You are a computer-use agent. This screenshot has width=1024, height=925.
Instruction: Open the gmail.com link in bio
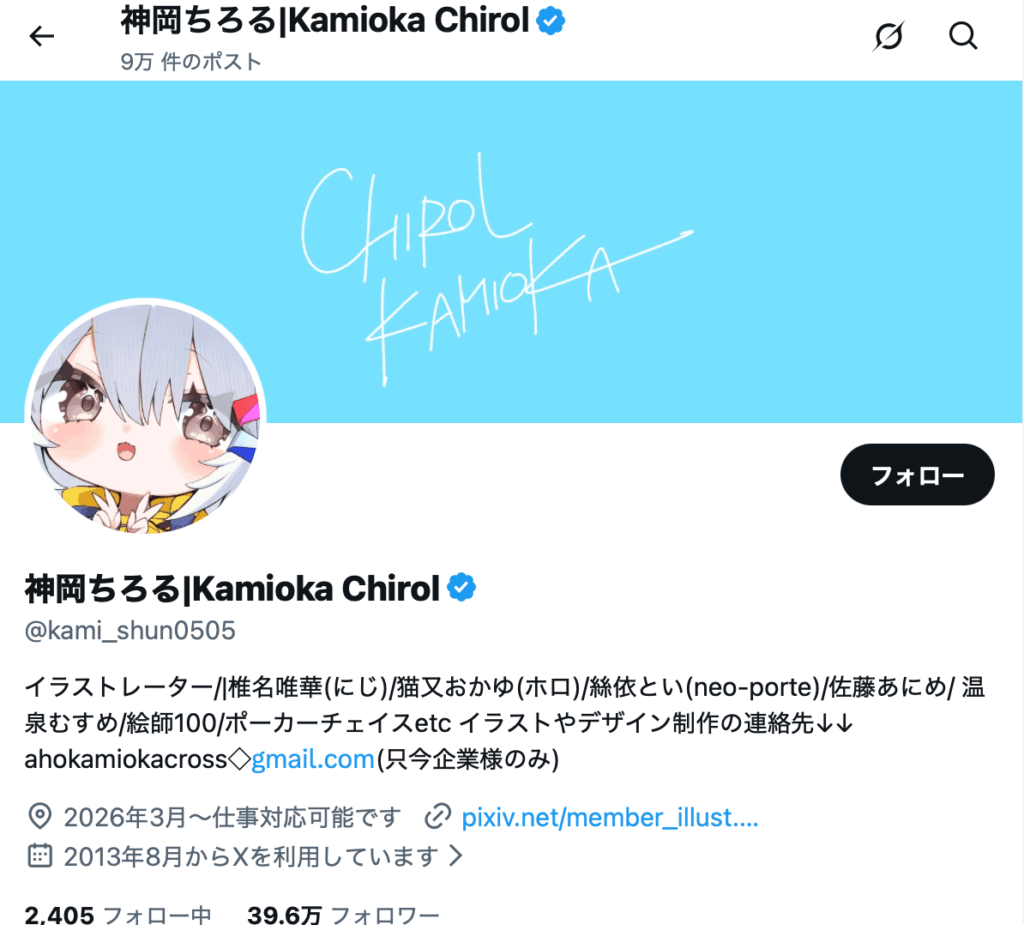(313, 759)
